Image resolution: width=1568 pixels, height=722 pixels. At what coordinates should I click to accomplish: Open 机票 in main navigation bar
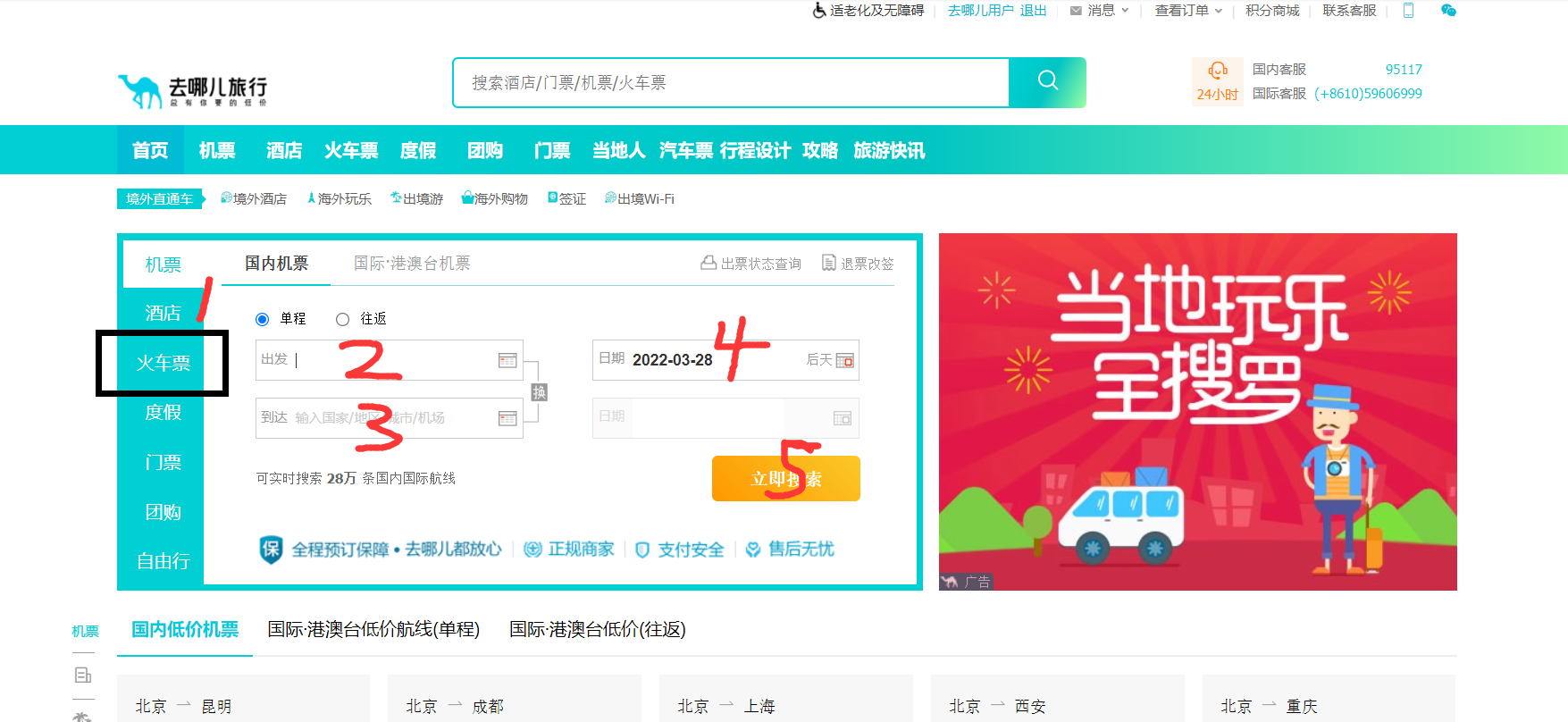[217, 150]
